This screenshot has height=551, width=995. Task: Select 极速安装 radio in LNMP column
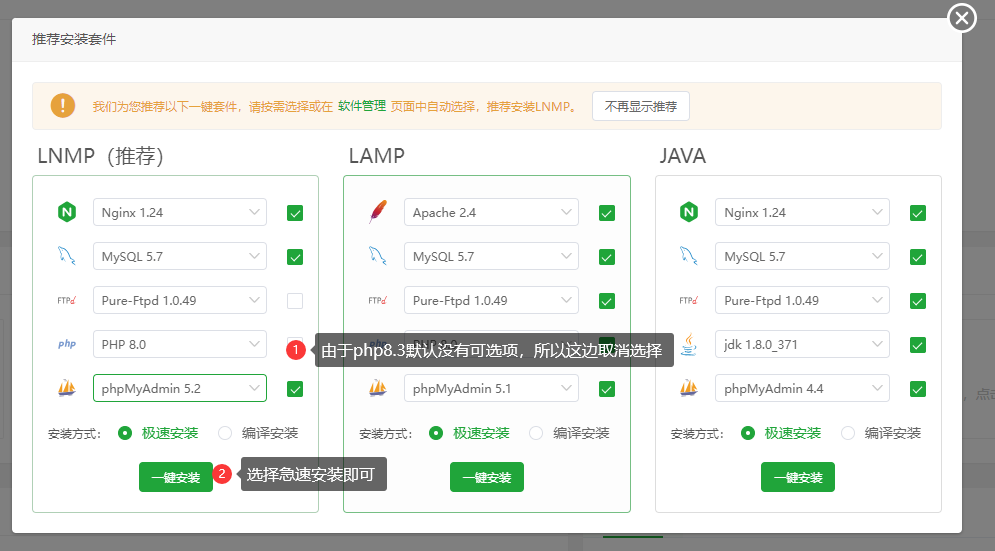click(125, 433)
